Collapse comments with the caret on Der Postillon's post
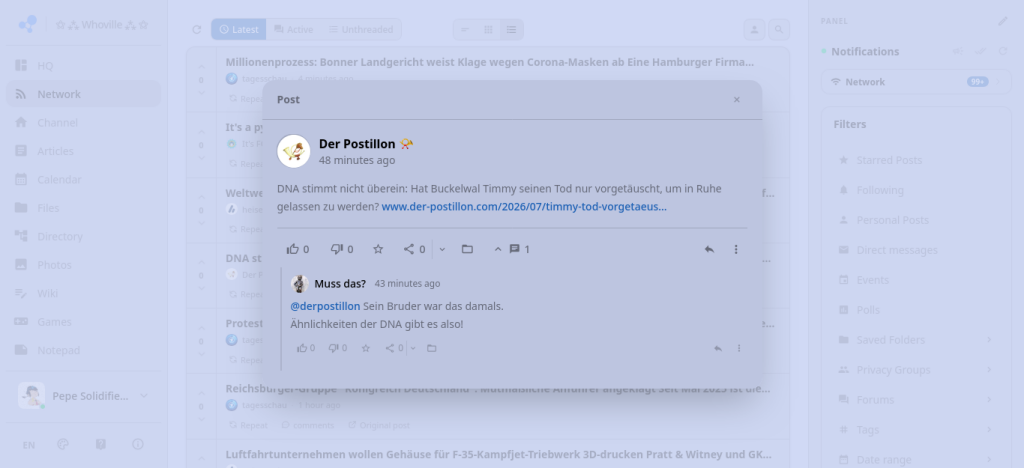Screen dimensions: 1024x468 (498, 249)
